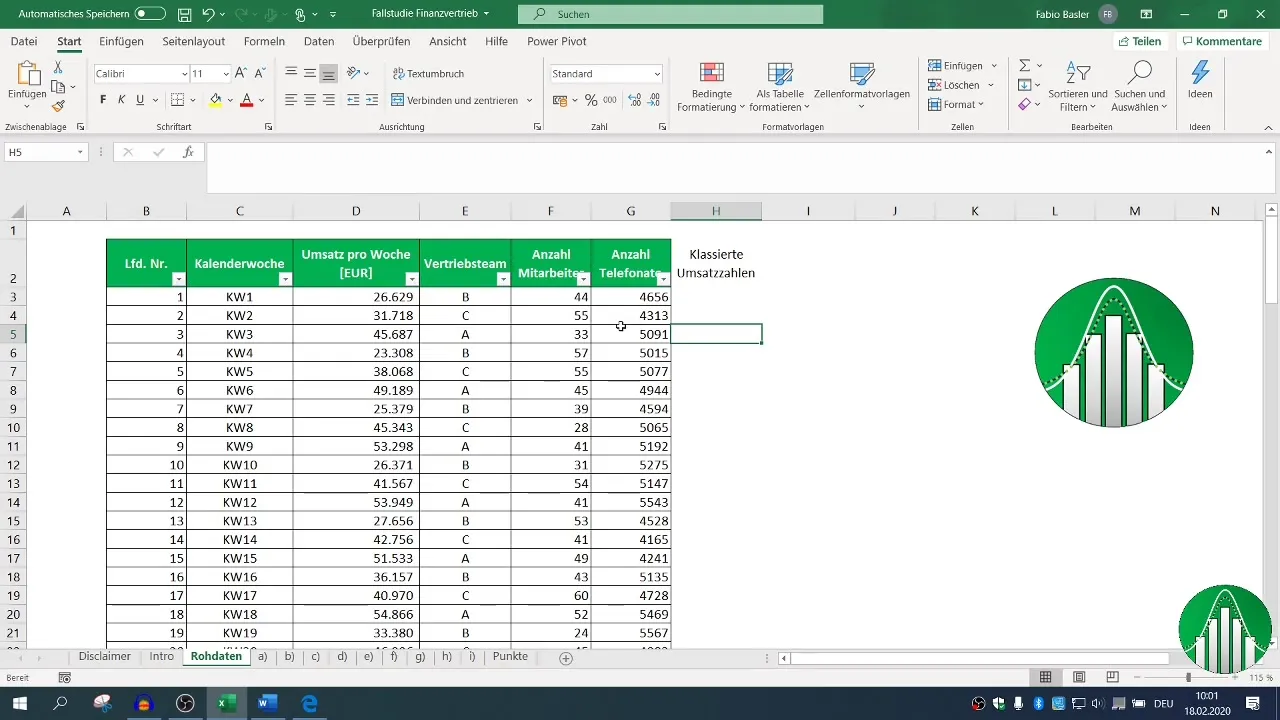The image size is (1280, 720).
Task: Open Bedingte Formatierung
Action: click(x=711, y=86)
